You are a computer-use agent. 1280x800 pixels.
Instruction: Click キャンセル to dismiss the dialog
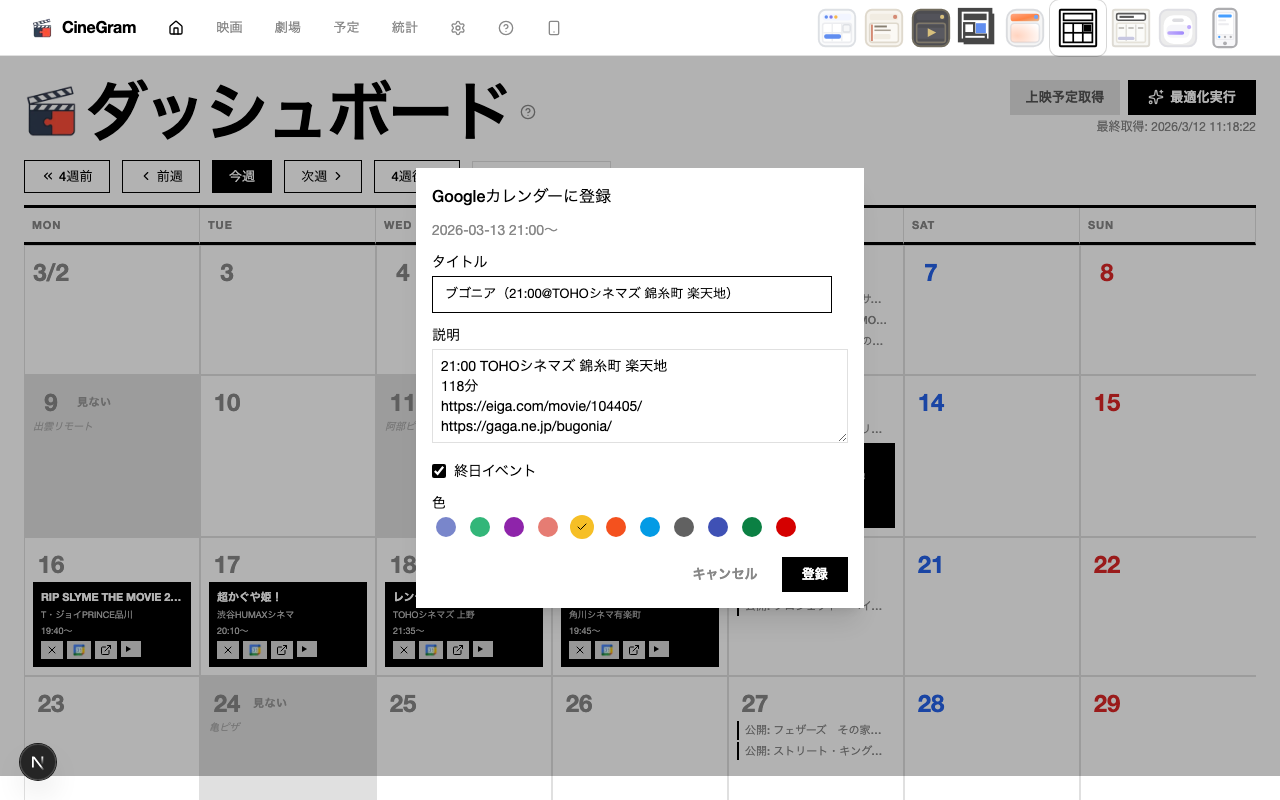click(723, 574)
